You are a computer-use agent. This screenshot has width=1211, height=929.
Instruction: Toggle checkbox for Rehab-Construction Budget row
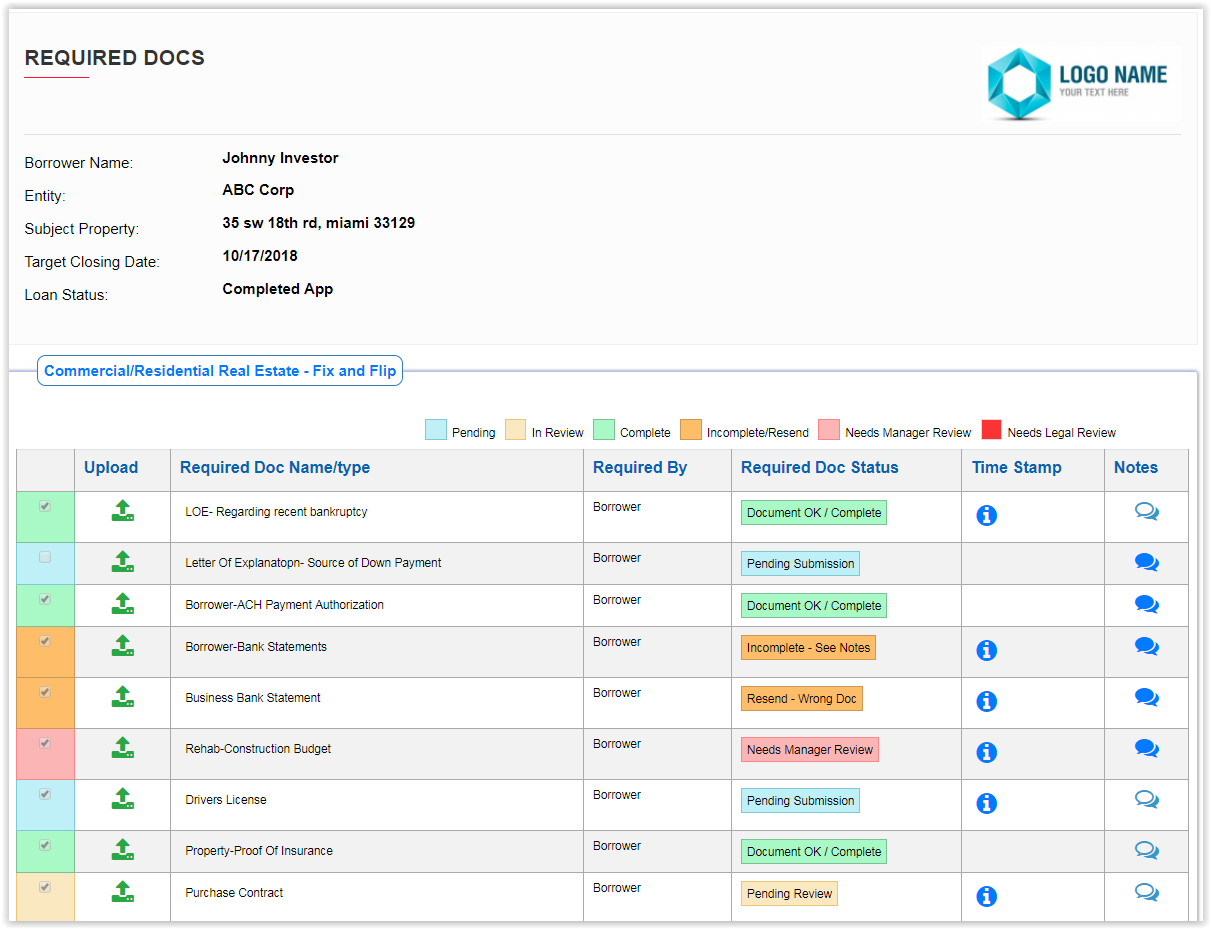pos(45,744)
